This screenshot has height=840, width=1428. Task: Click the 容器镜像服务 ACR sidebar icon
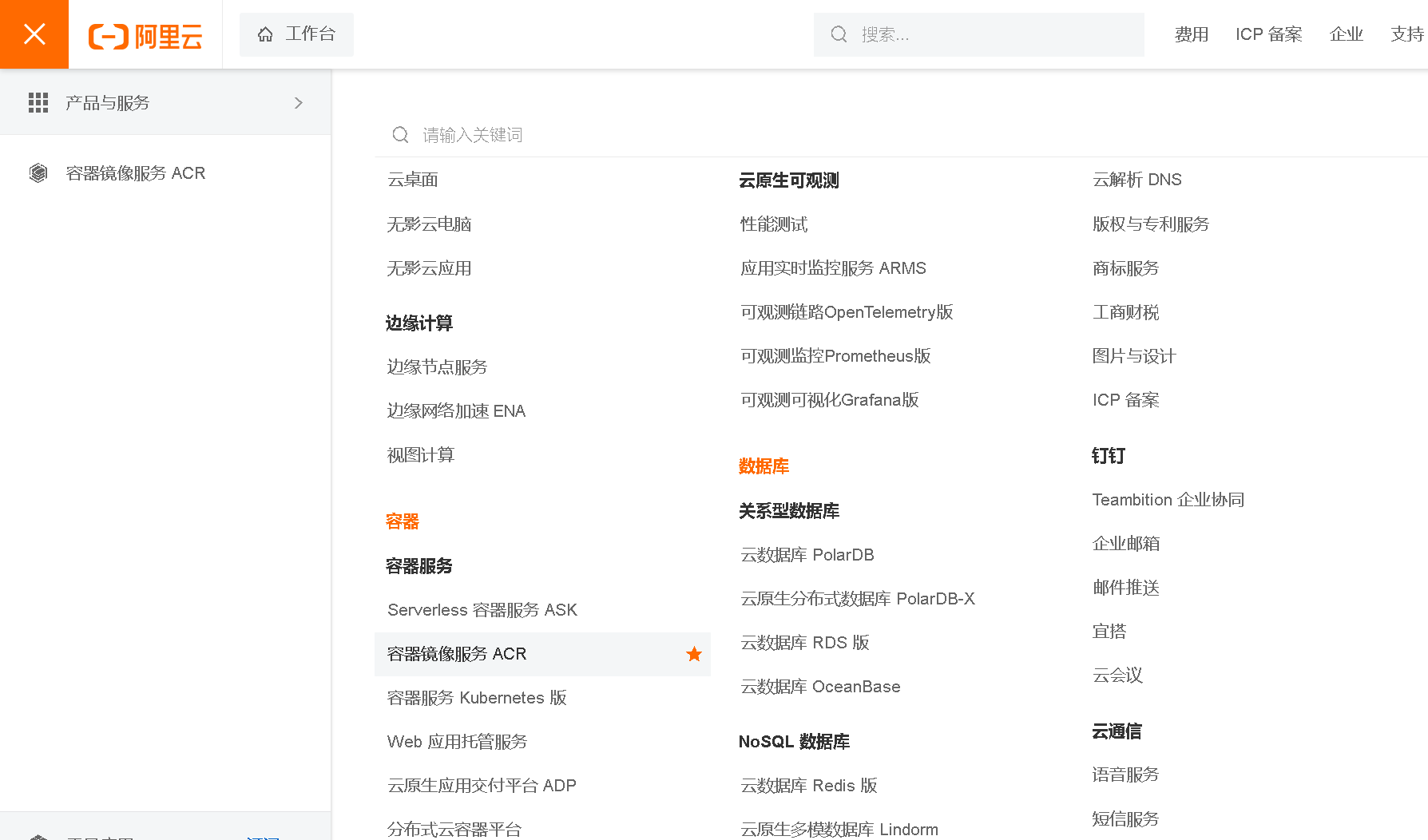tap(38, 172)
